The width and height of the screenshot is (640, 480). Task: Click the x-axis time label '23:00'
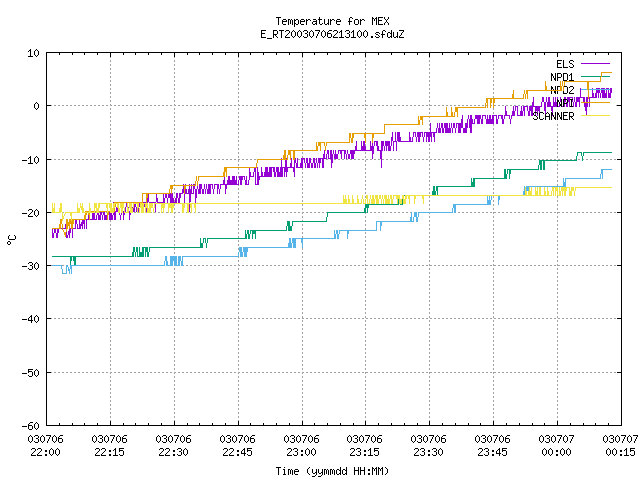click(x=301, y=452)
